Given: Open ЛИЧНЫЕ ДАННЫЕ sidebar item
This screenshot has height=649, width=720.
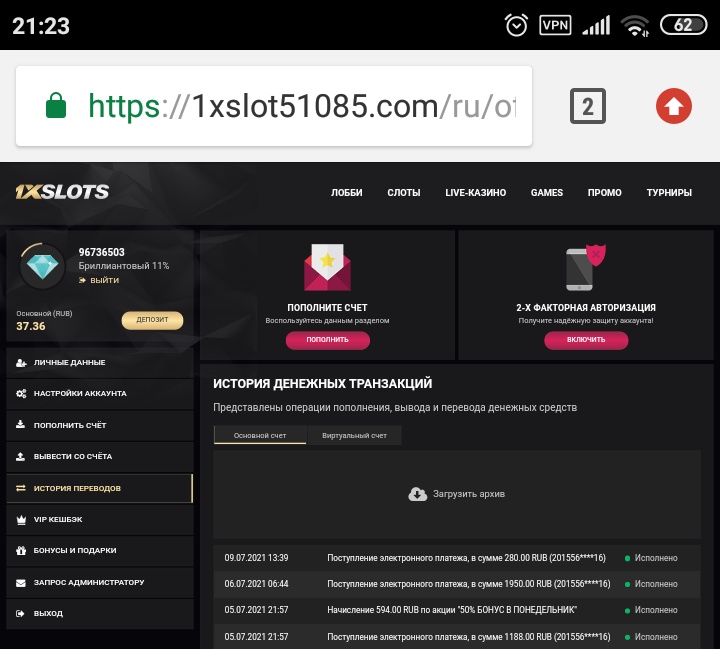Looking at the screenshot, I should pos(100,362).
